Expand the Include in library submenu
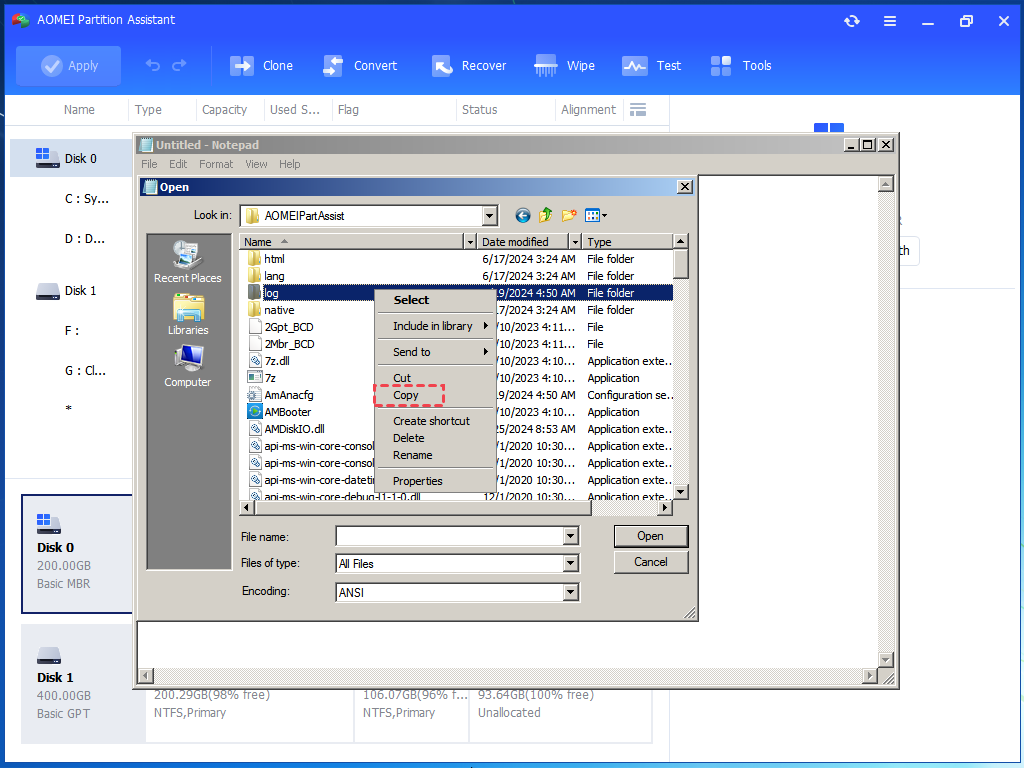This screenshot has width=1024, height=768. click(436, 326)
